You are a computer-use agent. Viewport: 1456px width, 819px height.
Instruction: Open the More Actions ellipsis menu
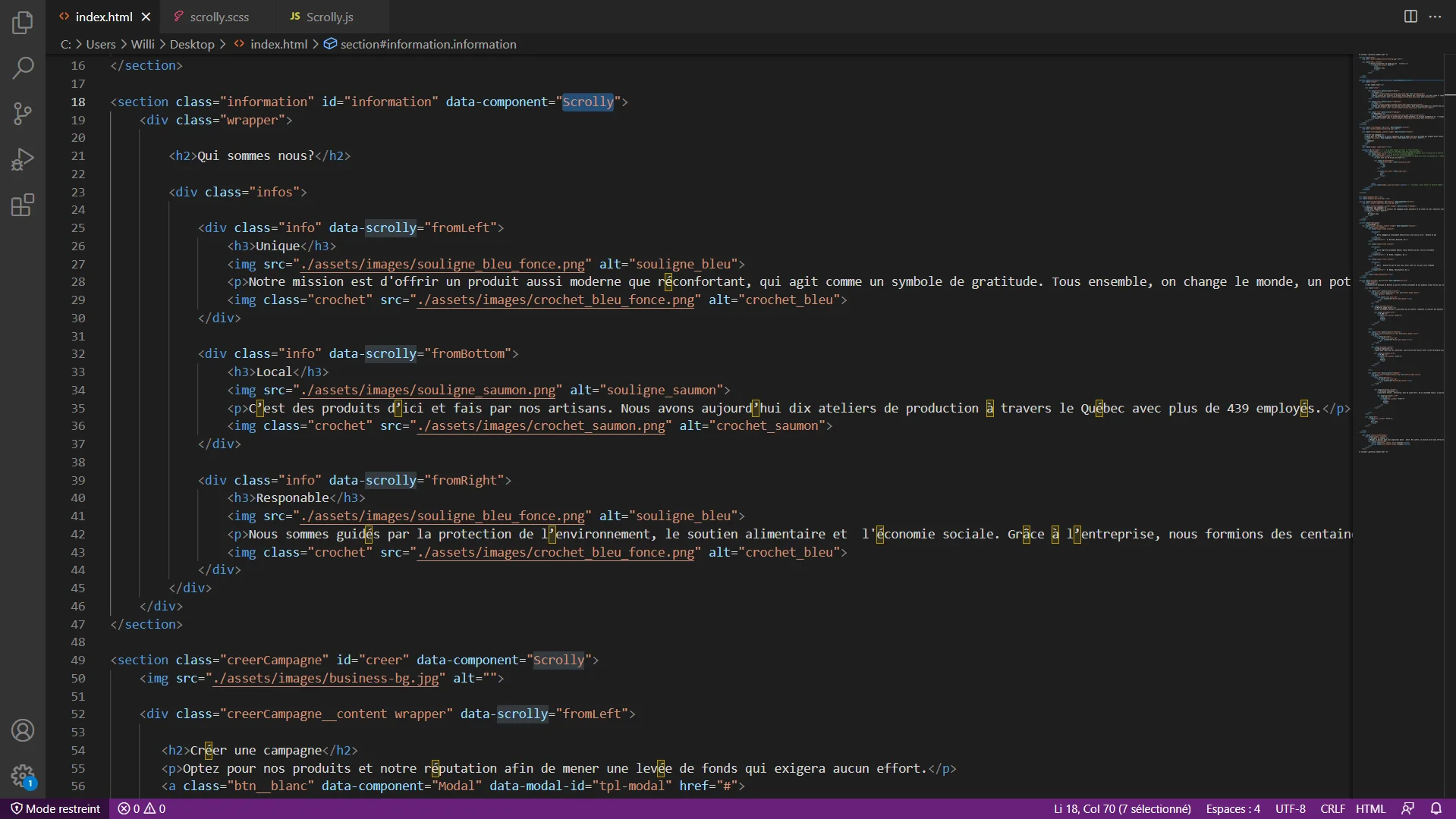coord(1435,17)
